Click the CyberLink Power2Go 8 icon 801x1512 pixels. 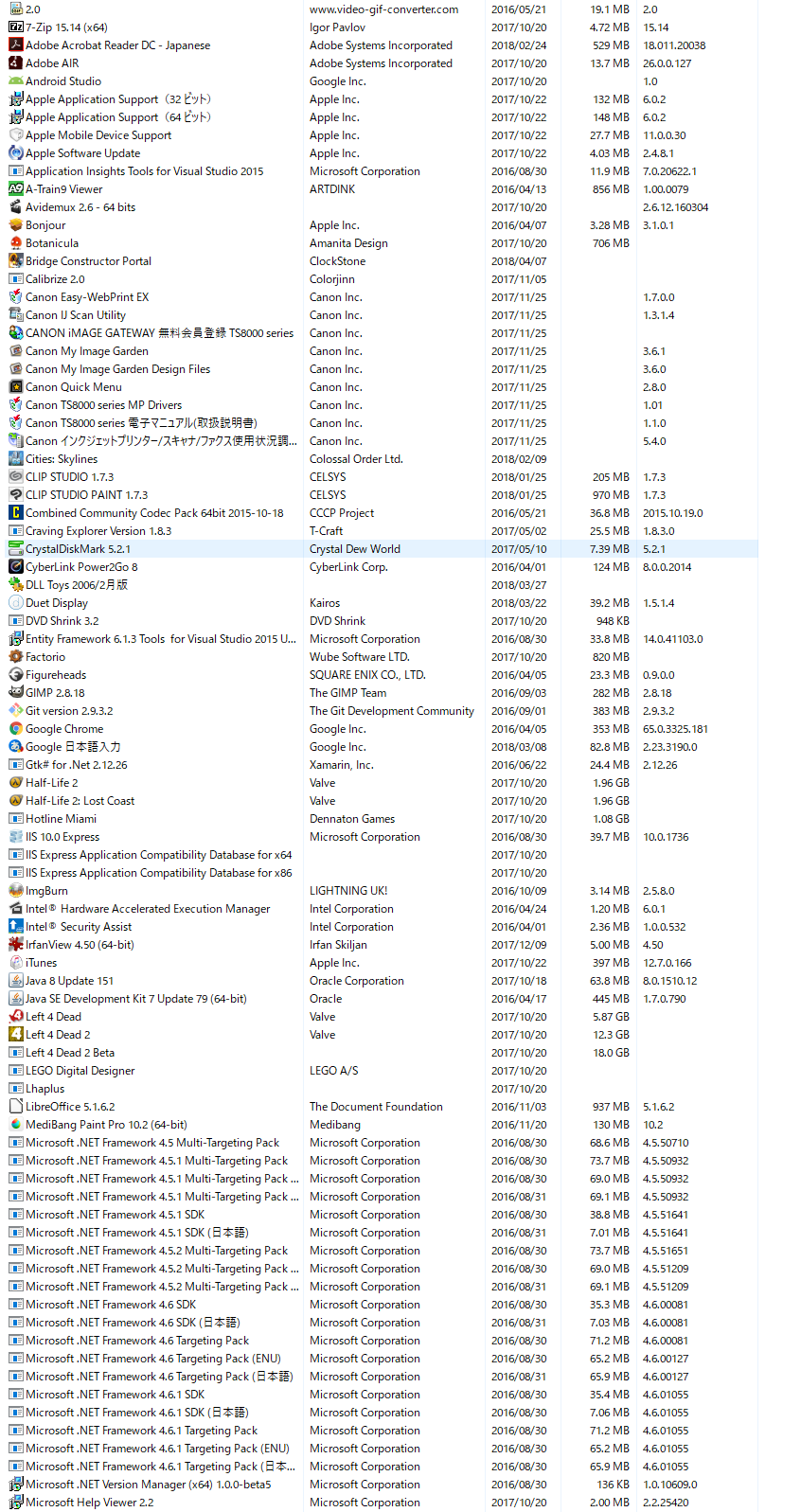(15, 566)
